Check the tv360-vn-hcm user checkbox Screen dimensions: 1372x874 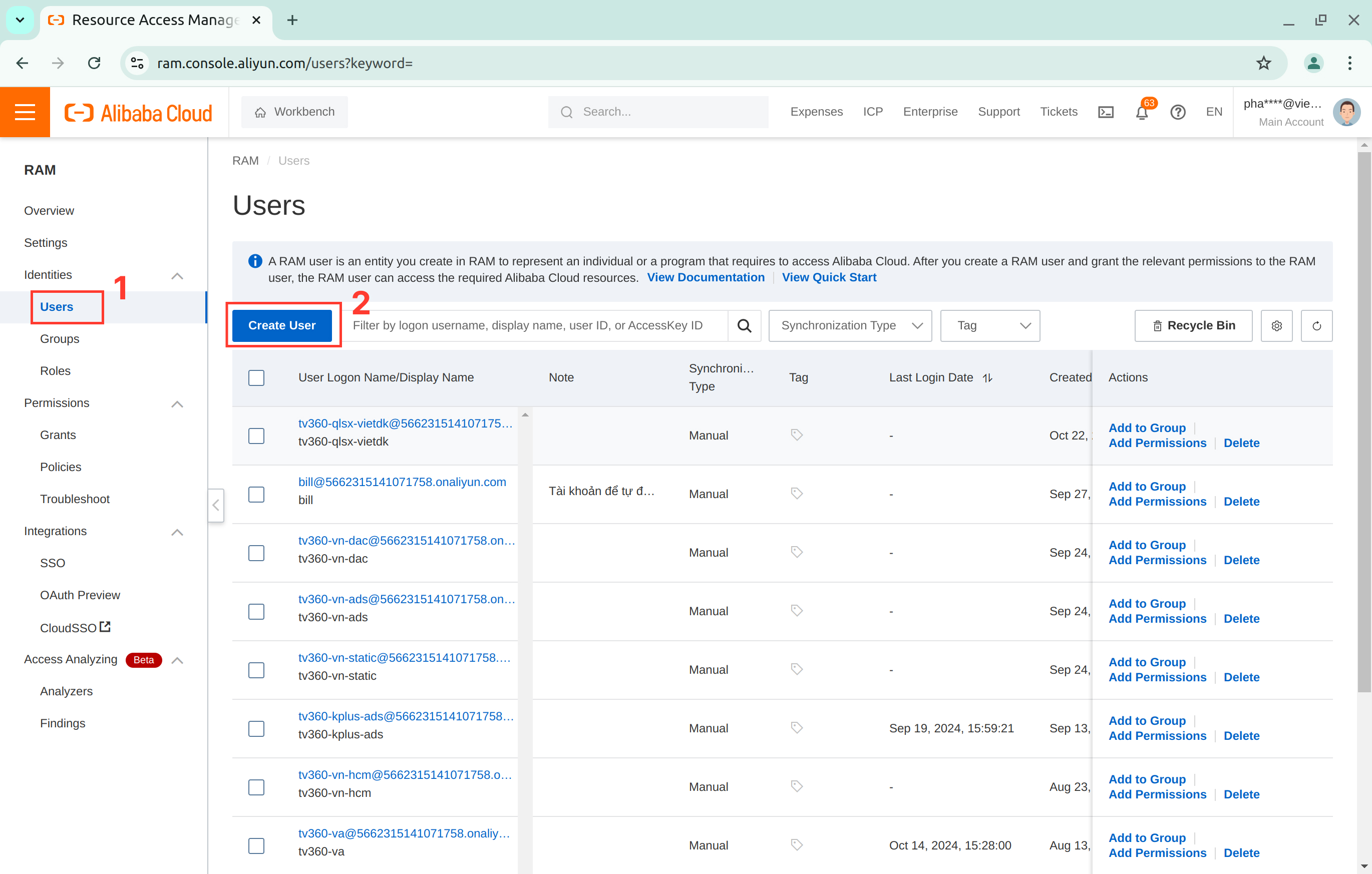(256, 787)
